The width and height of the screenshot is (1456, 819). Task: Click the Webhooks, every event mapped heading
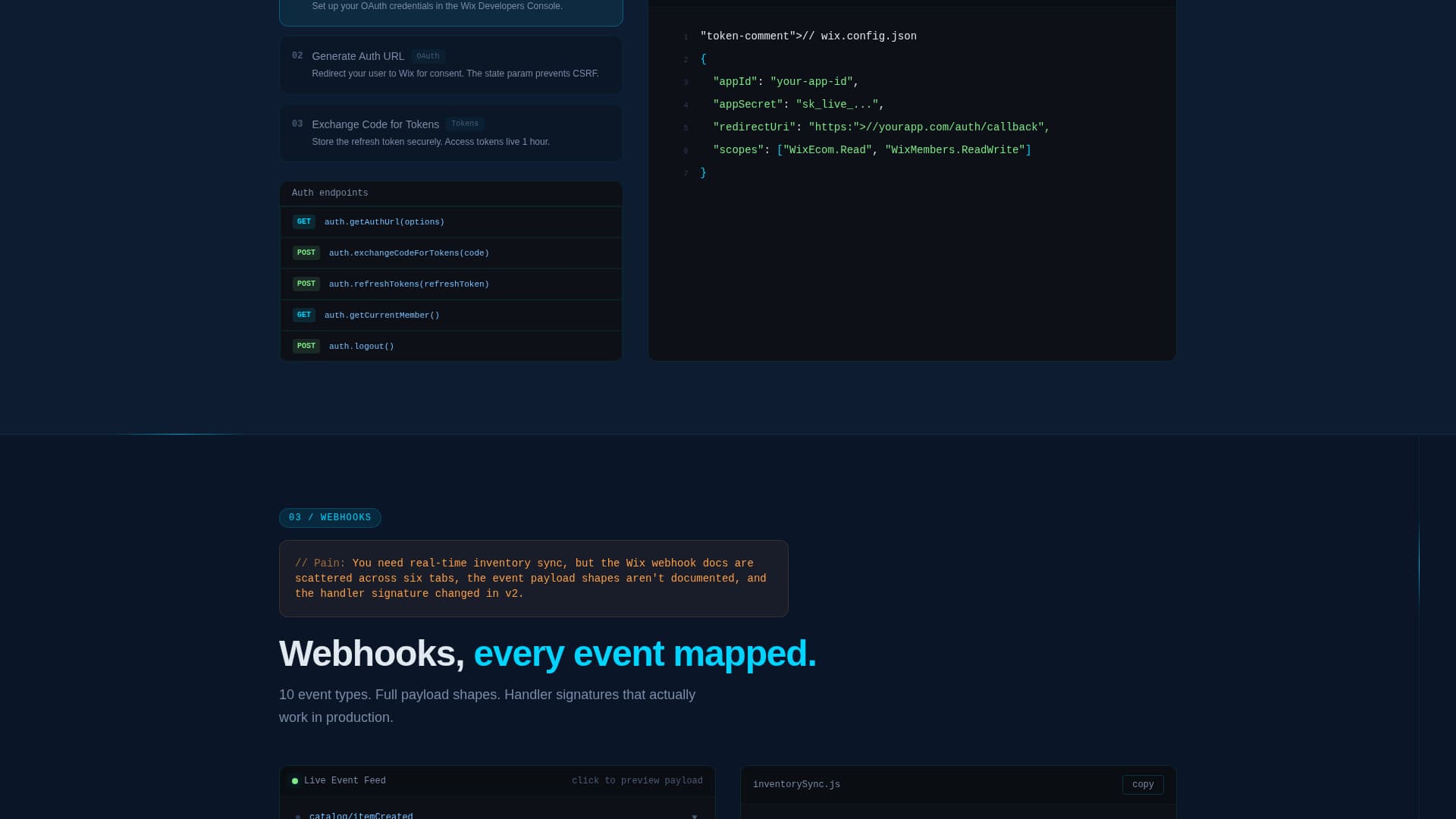coord(548,654)
